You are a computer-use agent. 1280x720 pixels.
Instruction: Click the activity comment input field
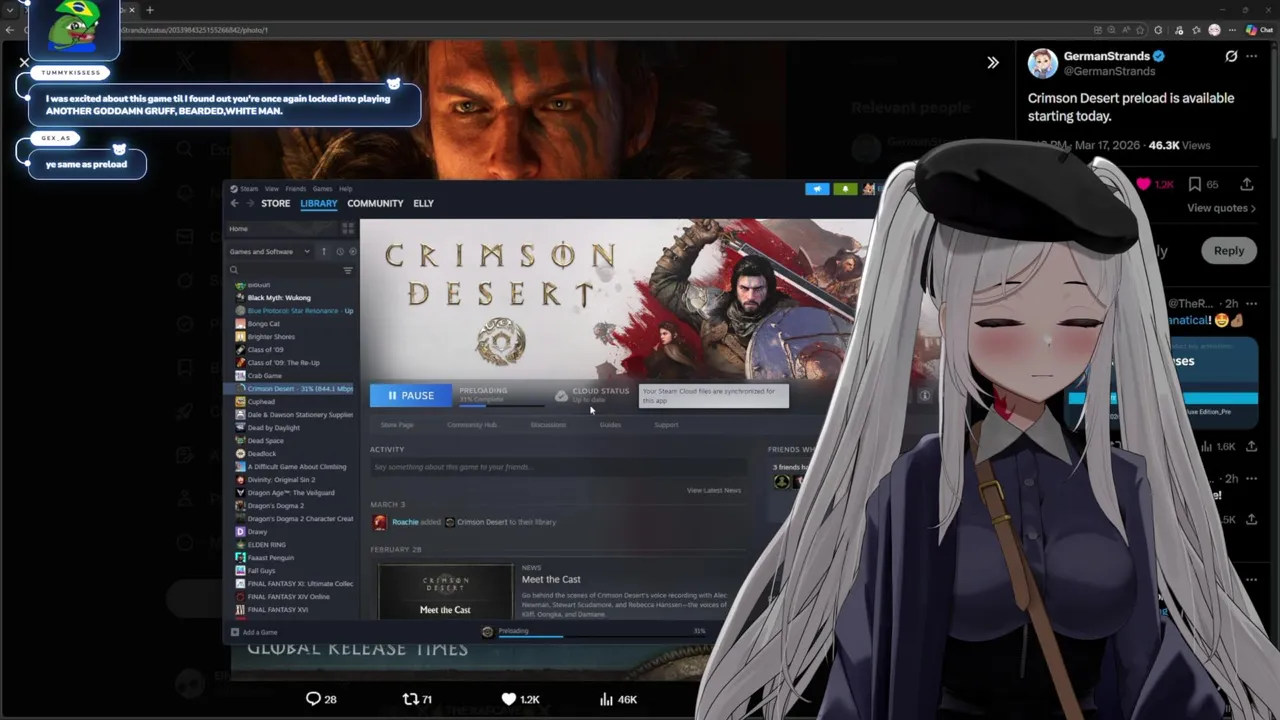pyautogui.click(x=558, y=467)
